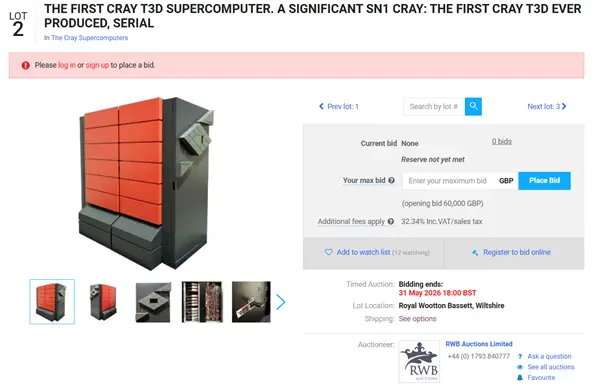Select the circuit boards interior thumbnail
The height and width of the screenshot is (392, 600).
202,302
